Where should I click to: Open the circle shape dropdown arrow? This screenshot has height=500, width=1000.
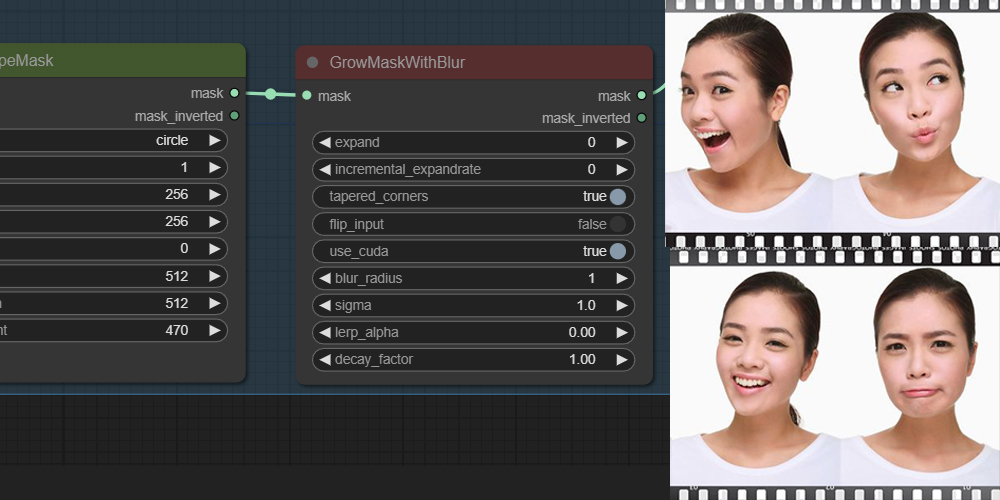point(215,140)
